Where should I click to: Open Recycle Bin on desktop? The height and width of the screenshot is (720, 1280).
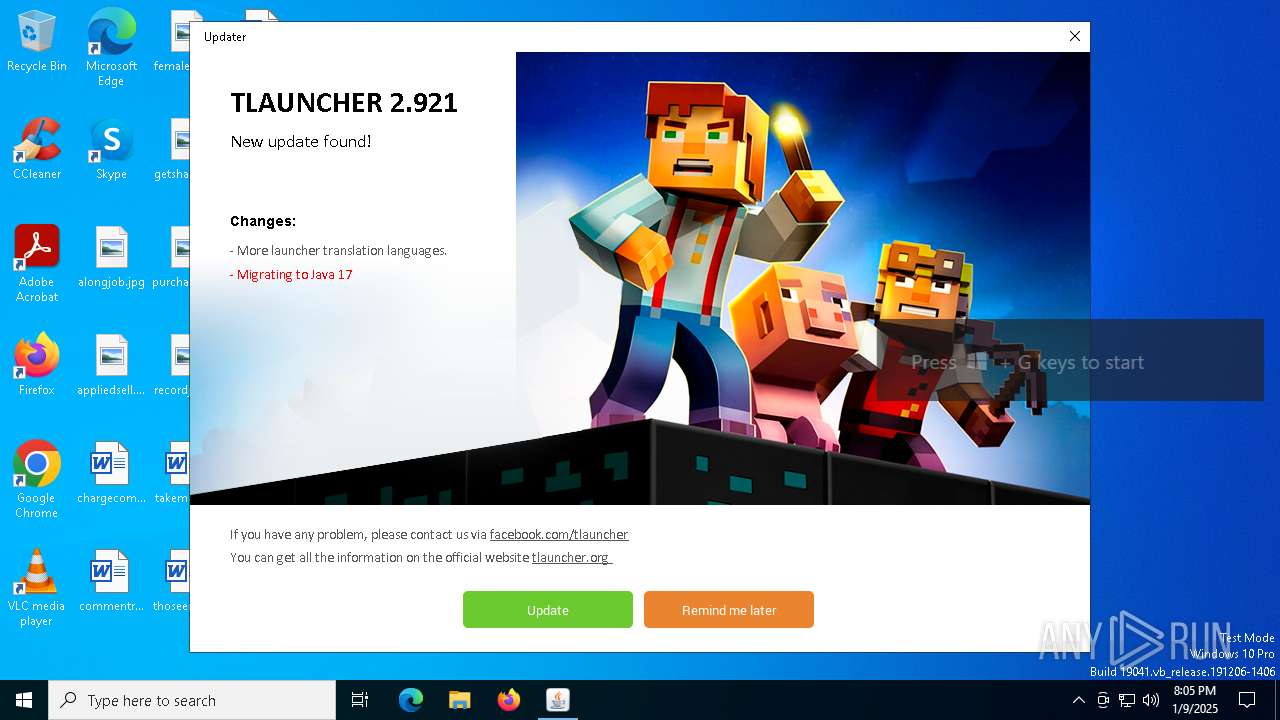(x=37, y=42)
